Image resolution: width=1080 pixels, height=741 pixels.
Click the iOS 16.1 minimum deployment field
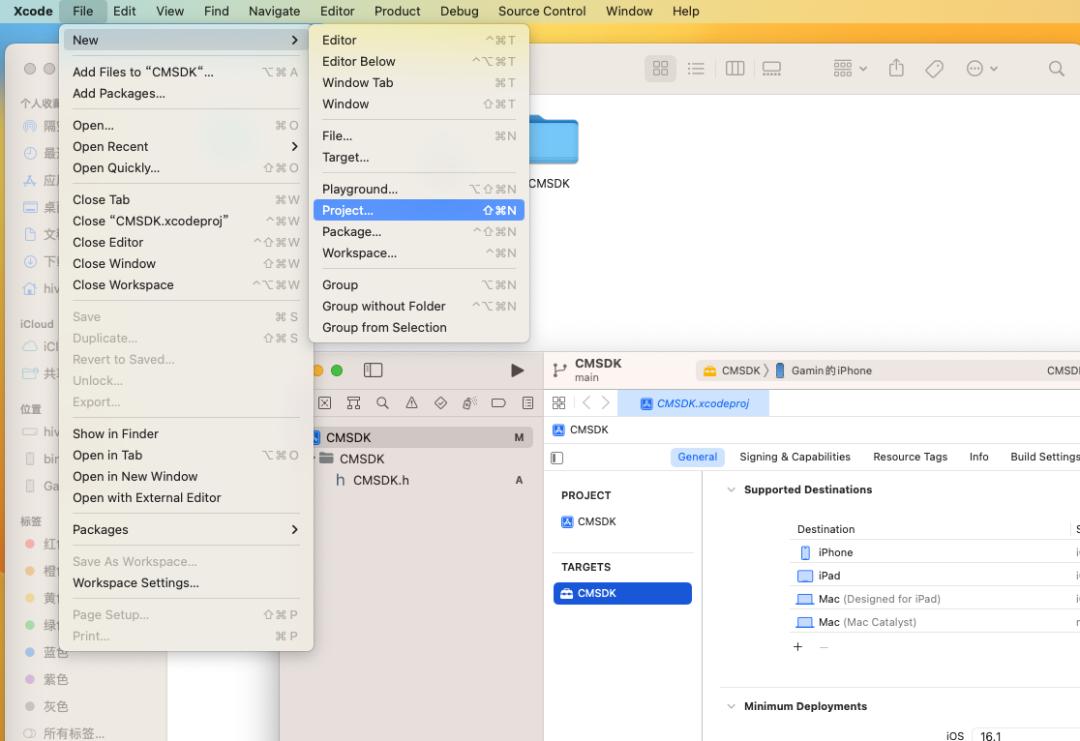click(x=1026, y=735)
